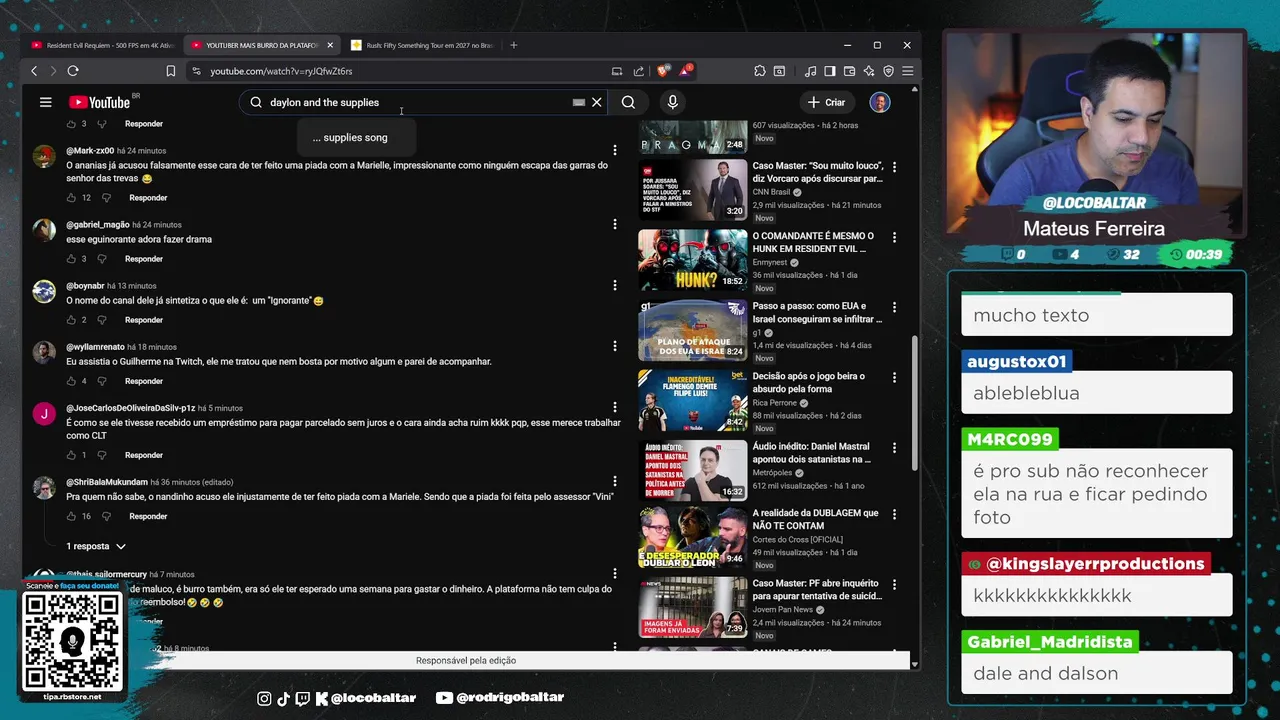Open Brave Rewards triangle icon
This screenshot has height=720, width=1280.
[x=685, y=71]
